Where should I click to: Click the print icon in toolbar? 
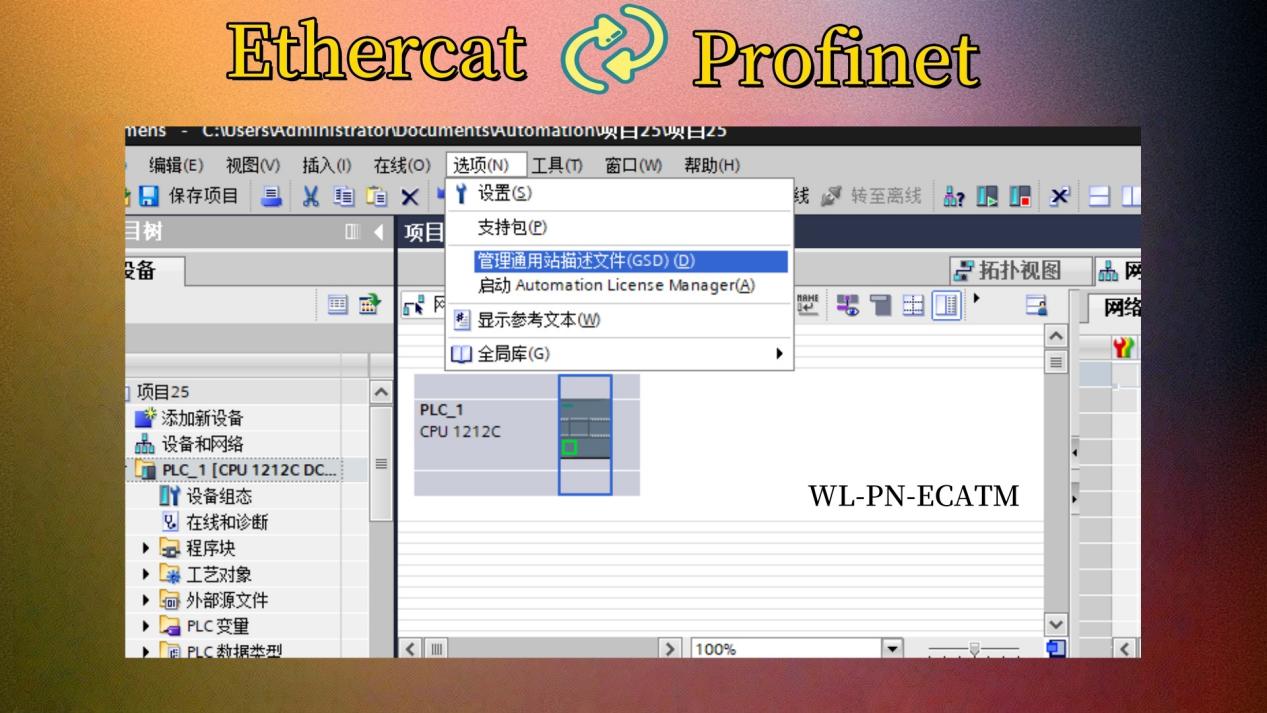tap(271, 196)
